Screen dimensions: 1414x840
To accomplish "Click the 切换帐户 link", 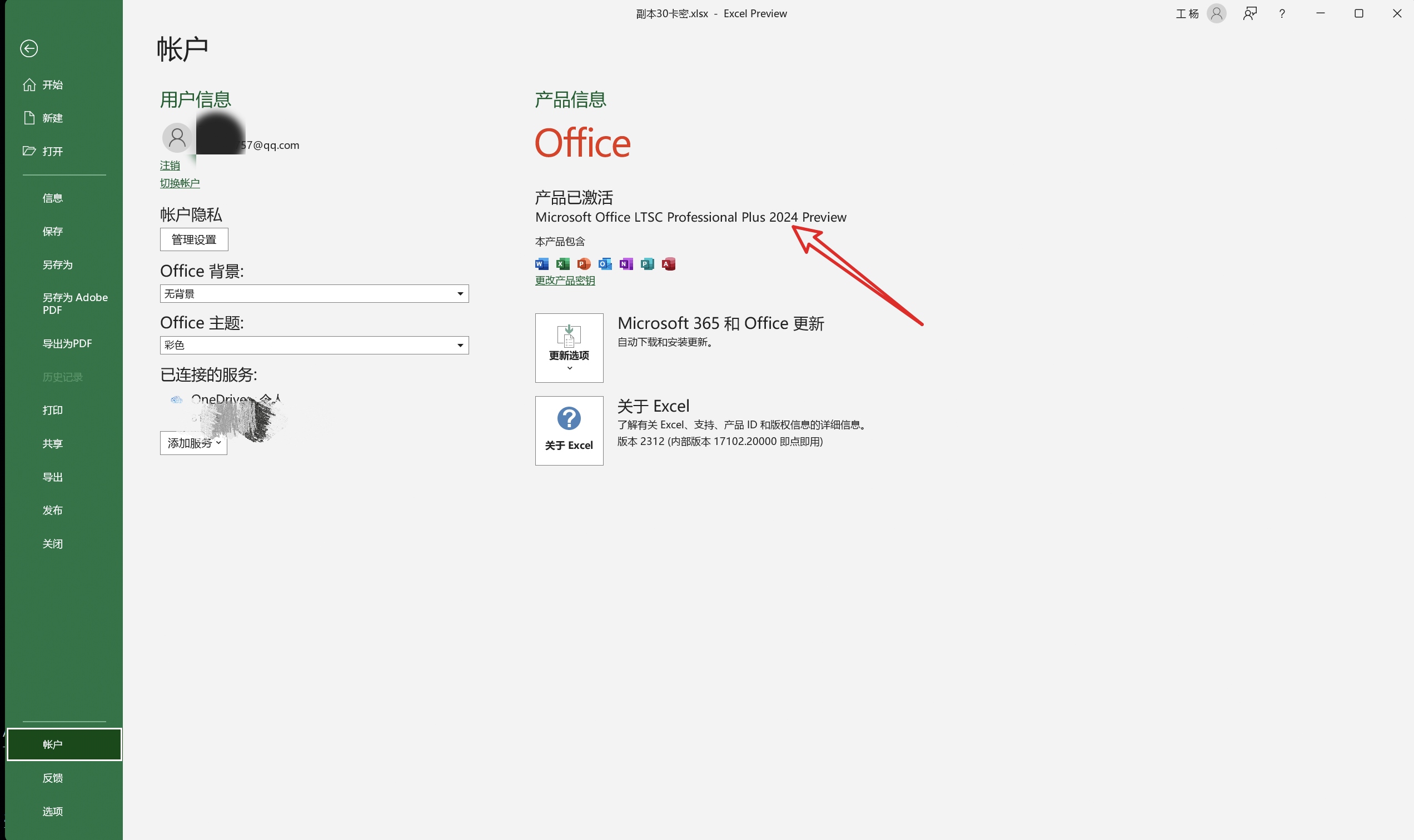I will [x=180, y=183].
